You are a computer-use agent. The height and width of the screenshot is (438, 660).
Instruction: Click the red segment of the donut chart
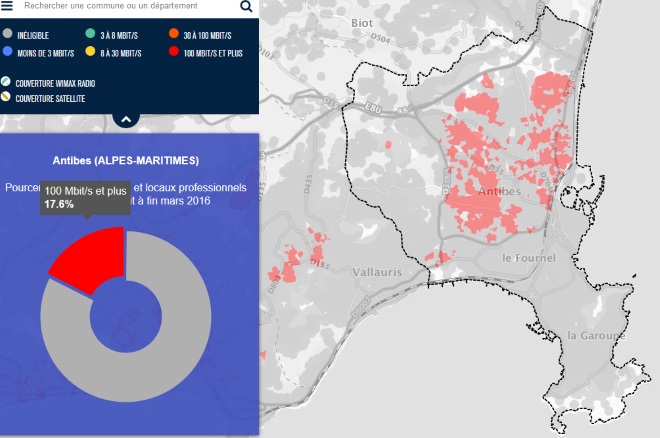(88, 258)
